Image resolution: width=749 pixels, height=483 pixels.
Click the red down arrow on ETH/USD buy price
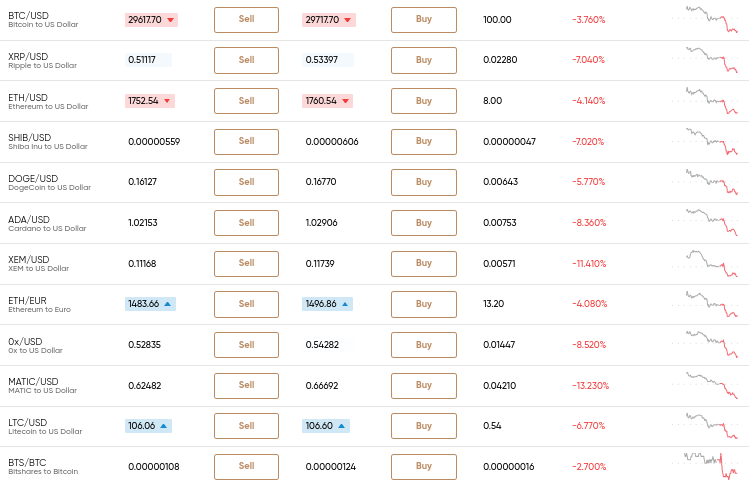pyautogui.click(x=345, y=101)
